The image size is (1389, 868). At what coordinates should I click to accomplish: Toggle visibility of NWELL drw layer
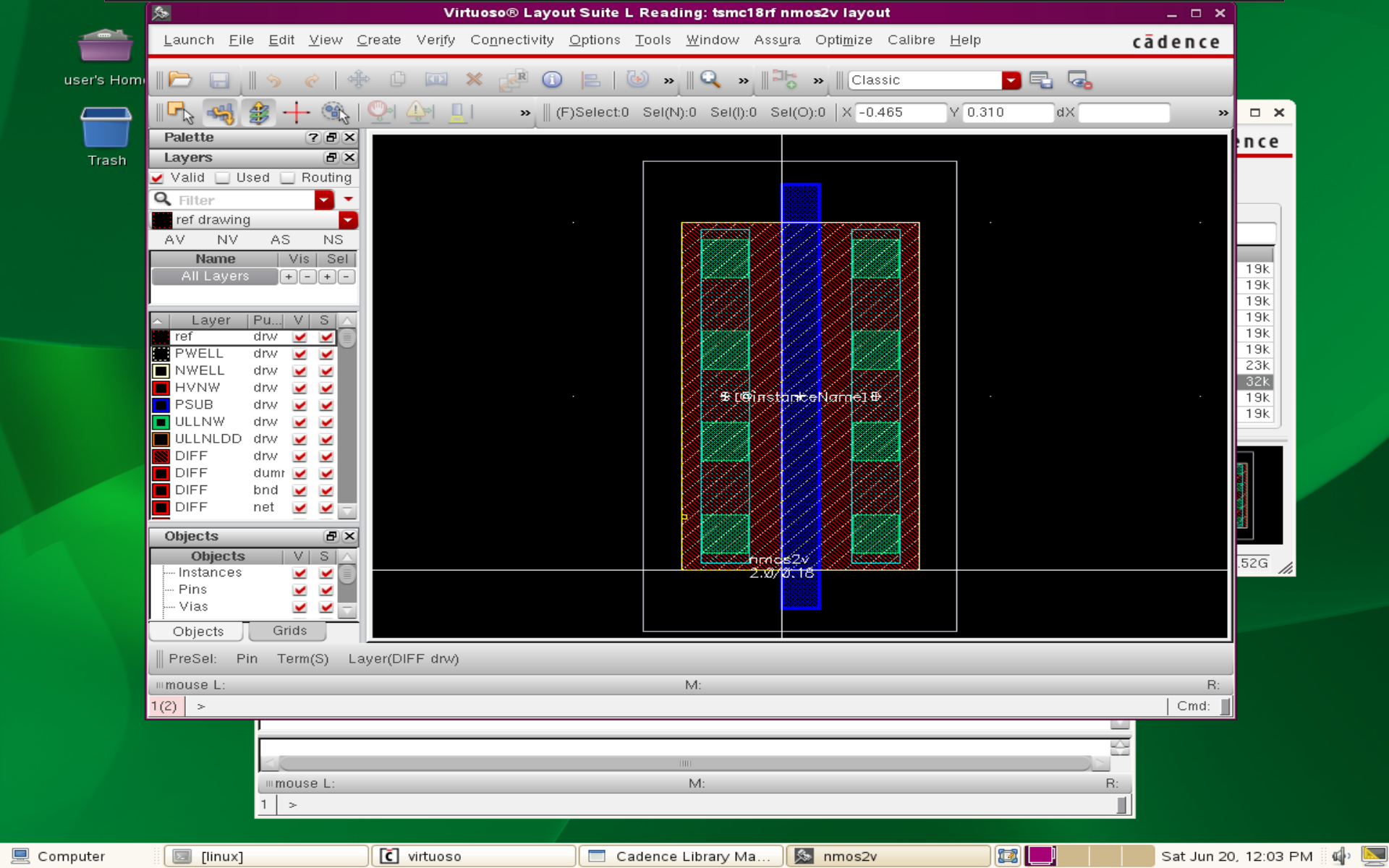click(300, 371)
